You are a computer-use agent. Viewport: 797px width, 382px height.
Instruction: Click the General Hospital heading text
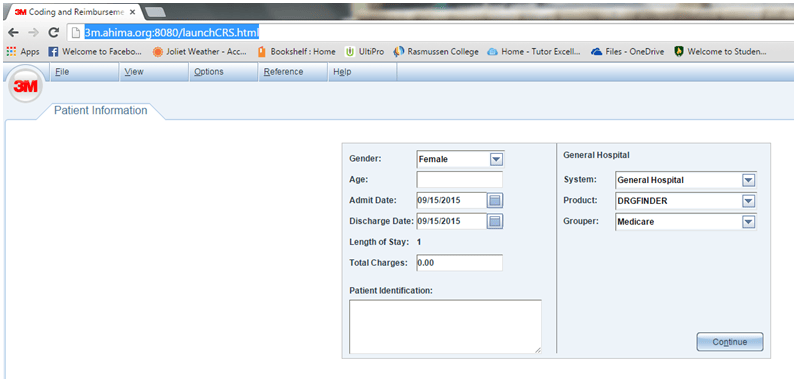tap(596, 155)
